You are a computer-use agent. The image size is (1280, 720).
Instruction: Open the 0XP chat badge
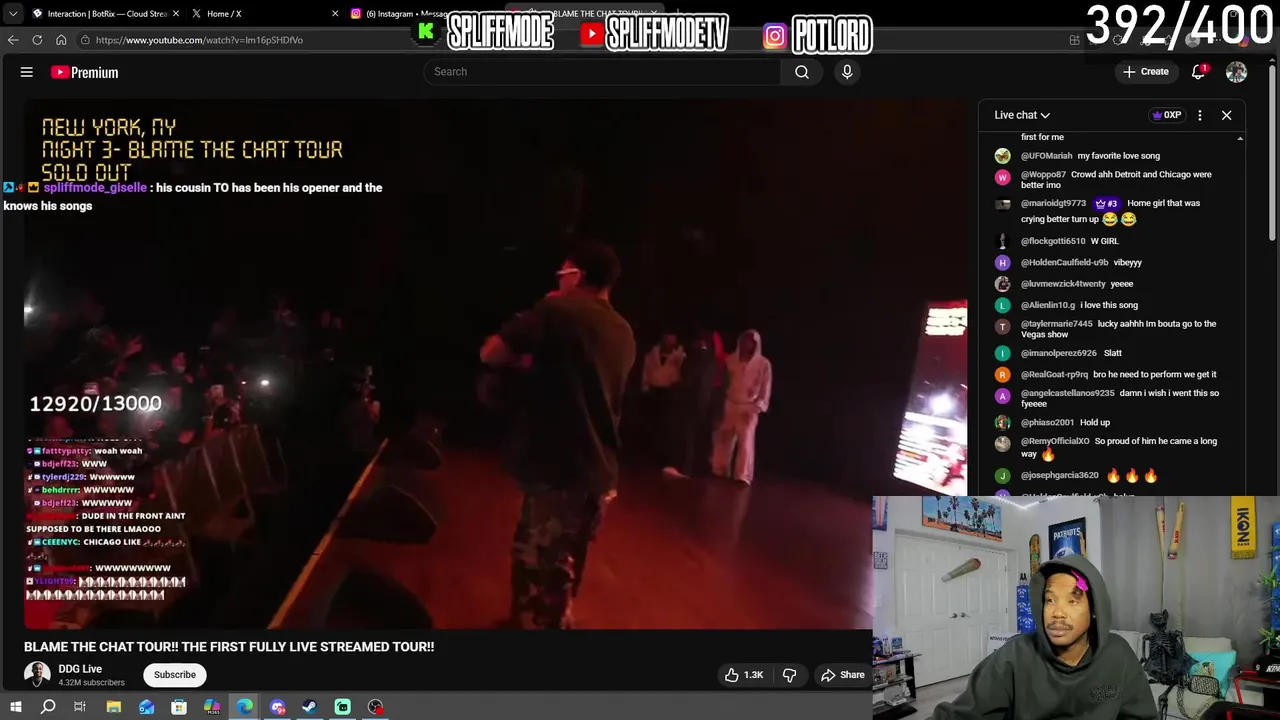click(1167, 115)
